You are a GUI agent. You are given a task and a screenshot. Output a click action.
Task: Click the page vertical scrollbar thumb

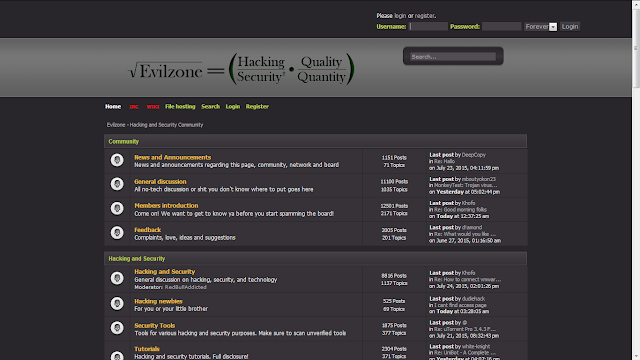[x=636, y=48]
